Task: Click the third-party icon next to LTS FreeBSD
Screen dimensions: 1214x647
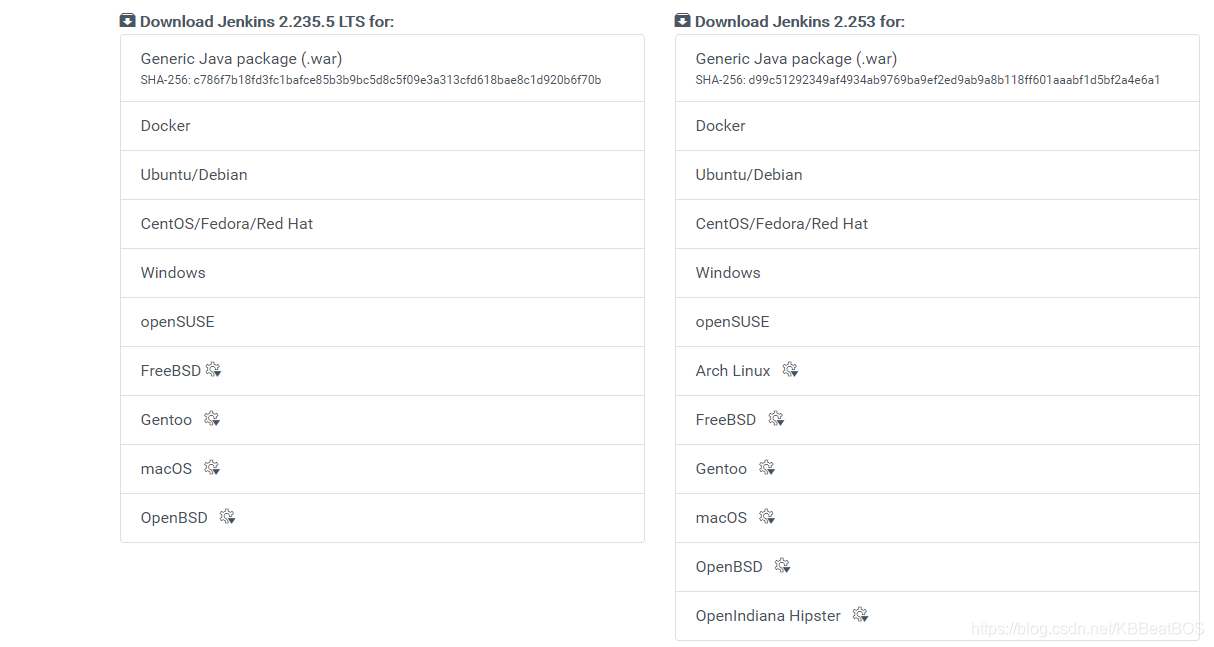Action: coord(213,370)
